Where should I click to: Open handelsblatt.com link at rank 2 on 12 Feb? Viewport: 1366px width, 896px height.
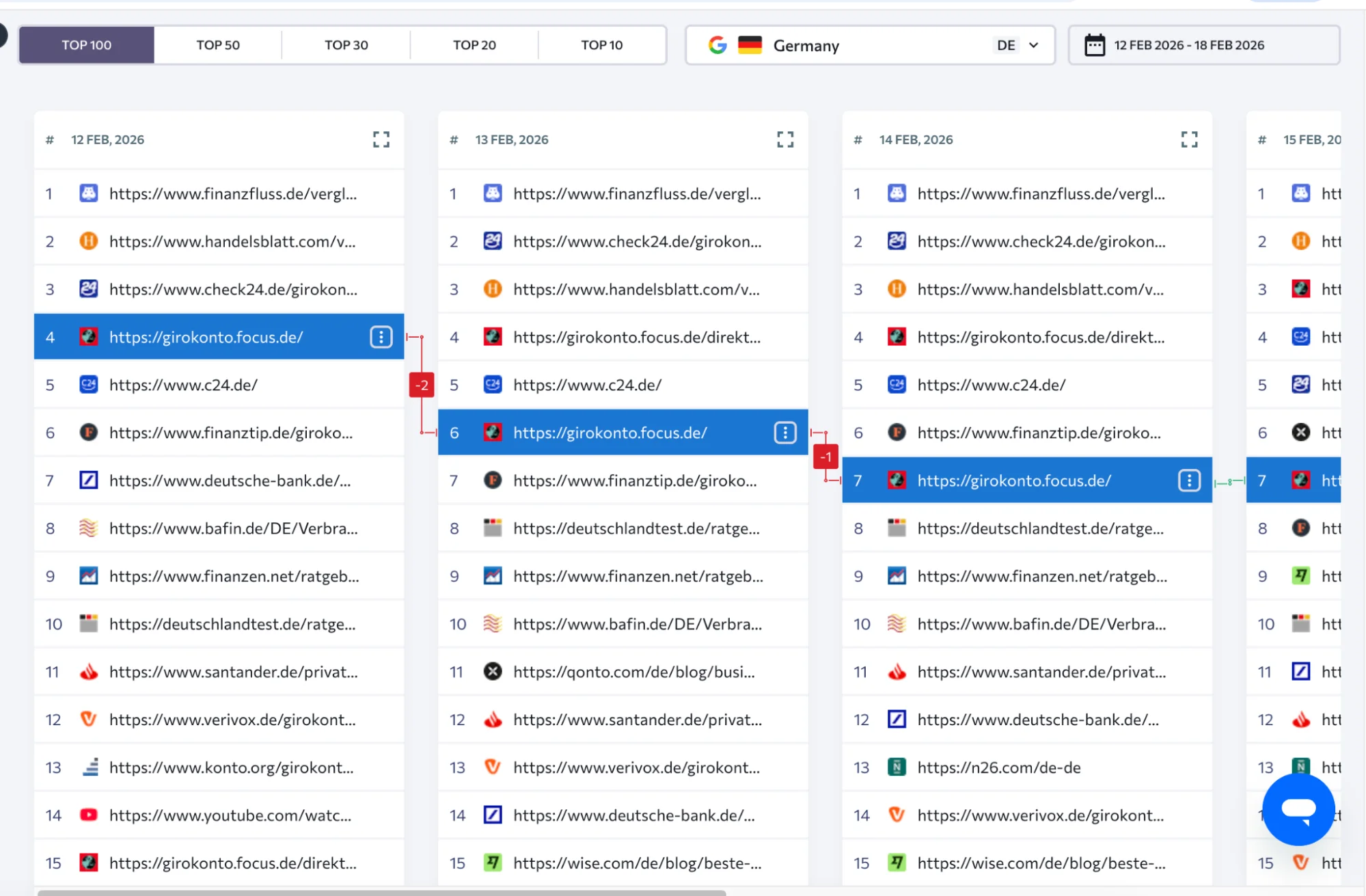pos(232,241)
